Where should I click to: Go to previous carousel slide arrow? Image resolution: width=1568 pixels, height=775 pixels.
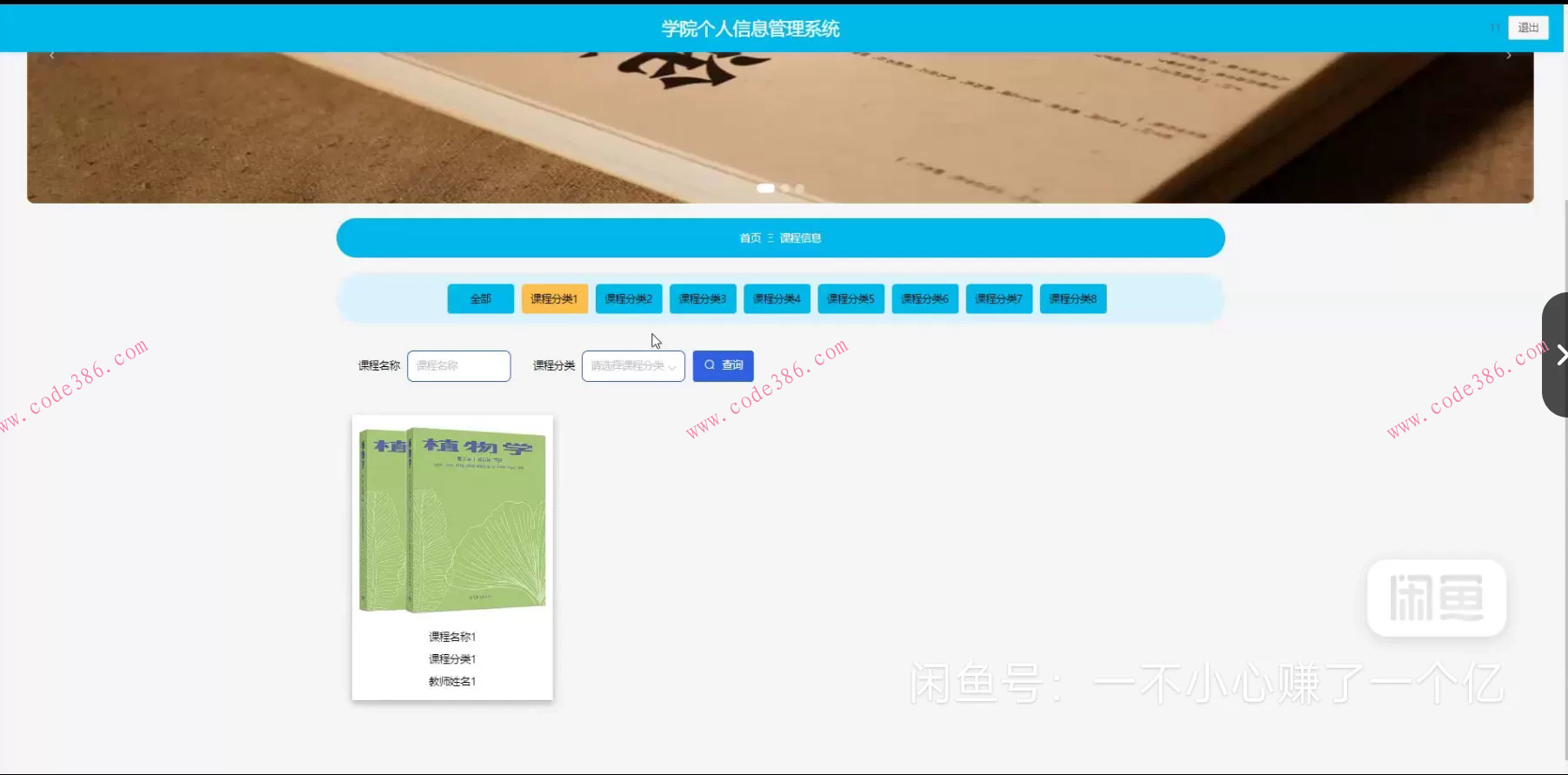52,56
